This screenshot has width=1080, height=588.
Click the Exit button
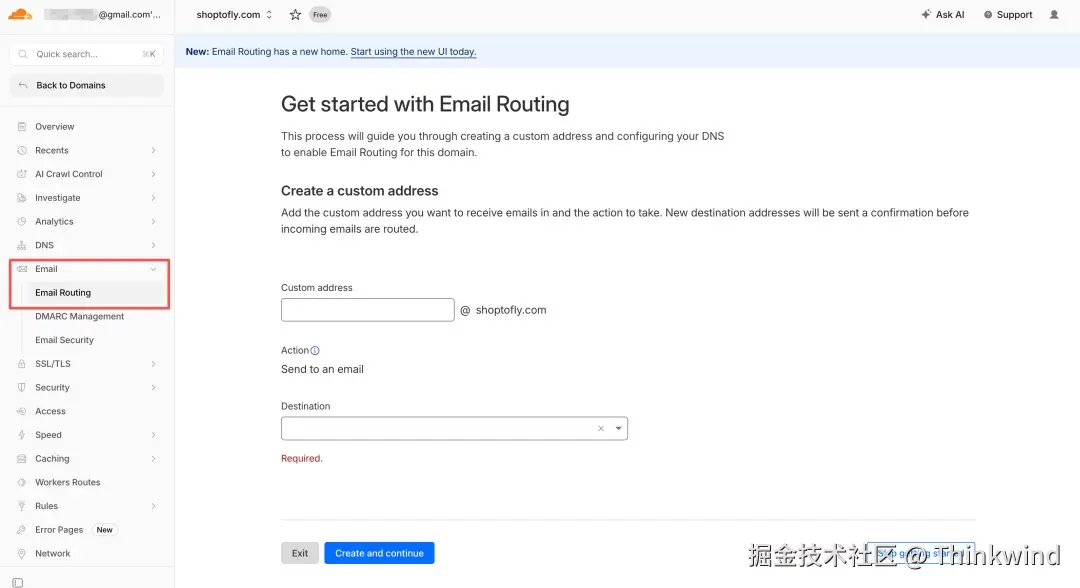[x=300, y=553]
